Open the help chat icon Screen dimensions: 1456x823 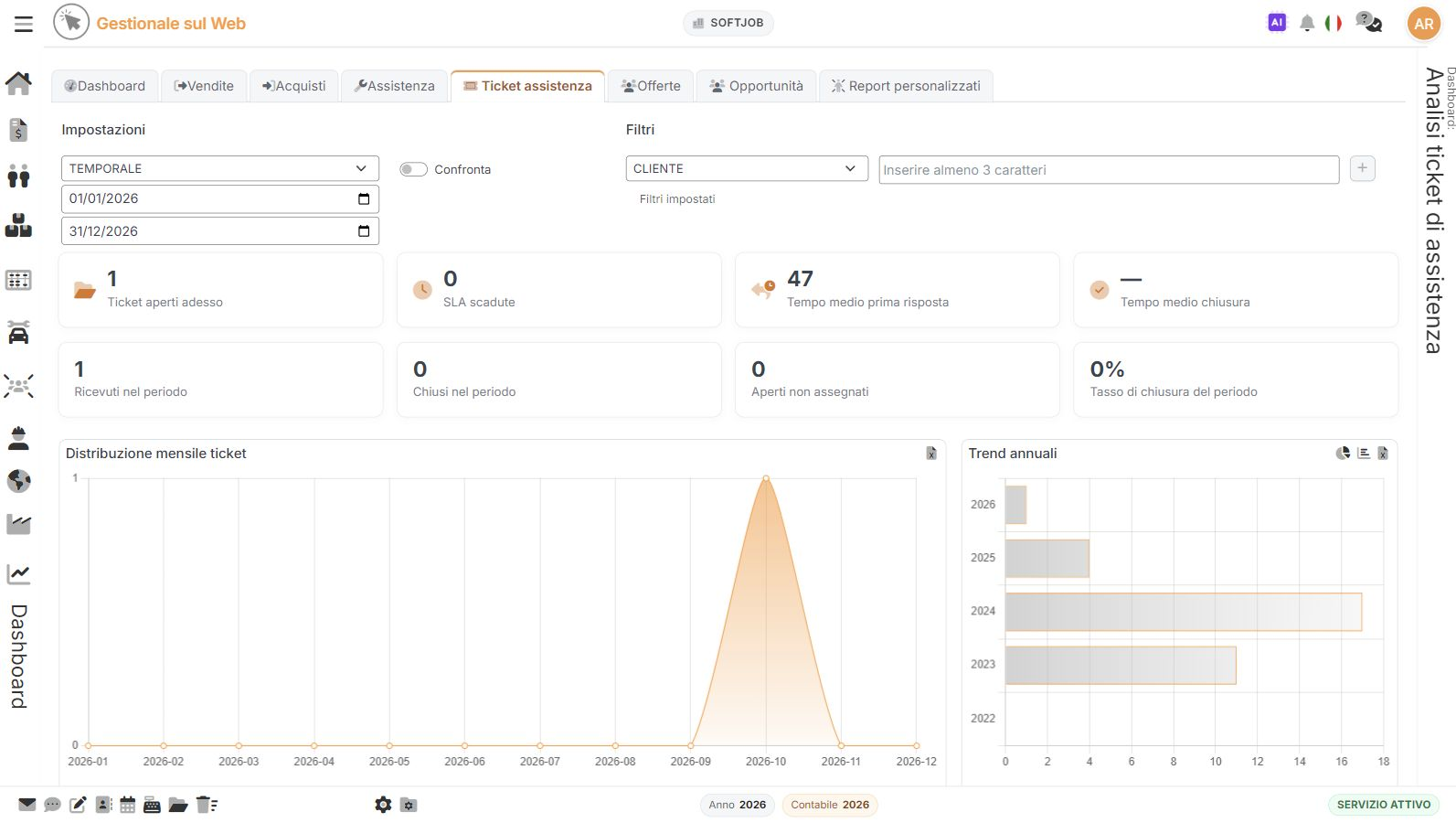1369,23
